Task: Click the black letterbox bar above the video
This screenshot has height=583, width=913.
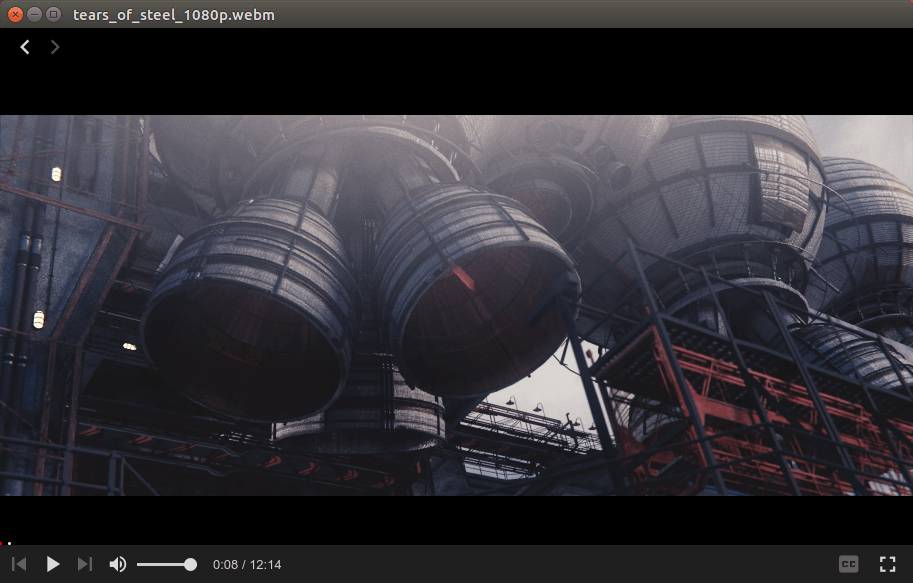Action: (456, 85)
